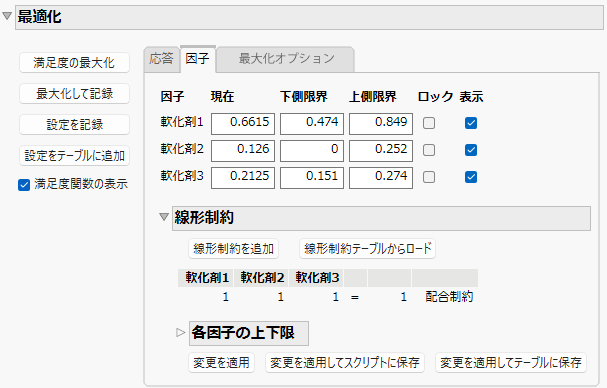Screen dimensions: 607x388
Task: Click the 最適化 section title
Action: click(x=39, y=17)
